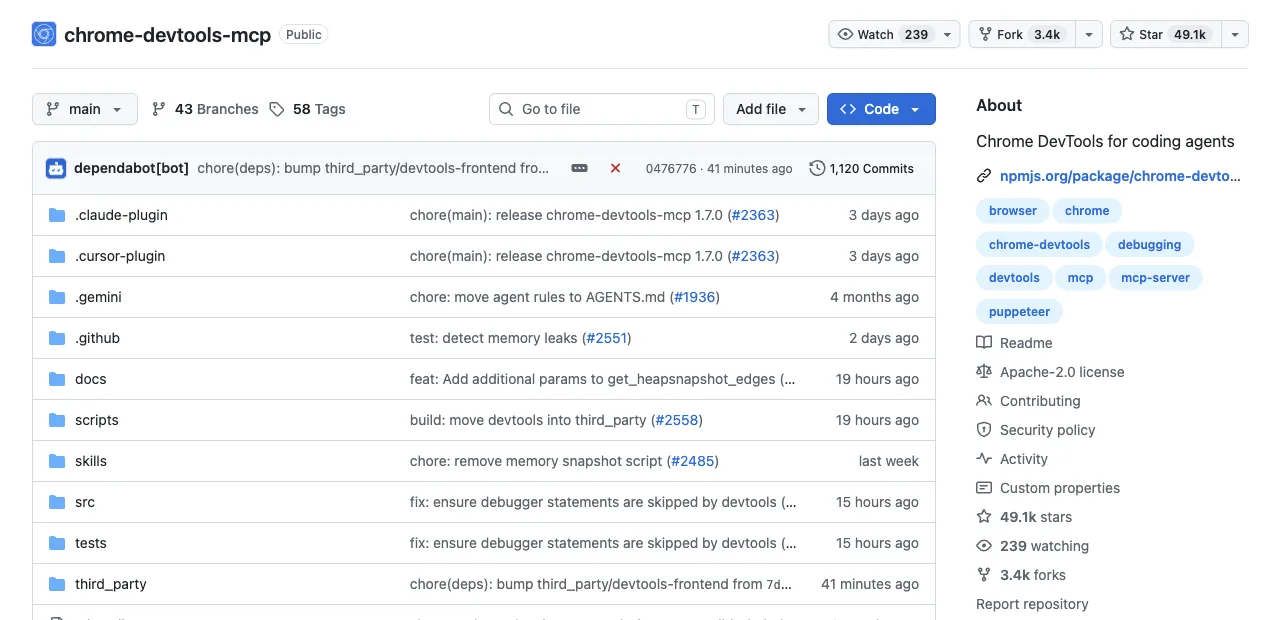Open the Apache-2.0 license link
The image size is (1280, 620).
(x=1062, y=372)
